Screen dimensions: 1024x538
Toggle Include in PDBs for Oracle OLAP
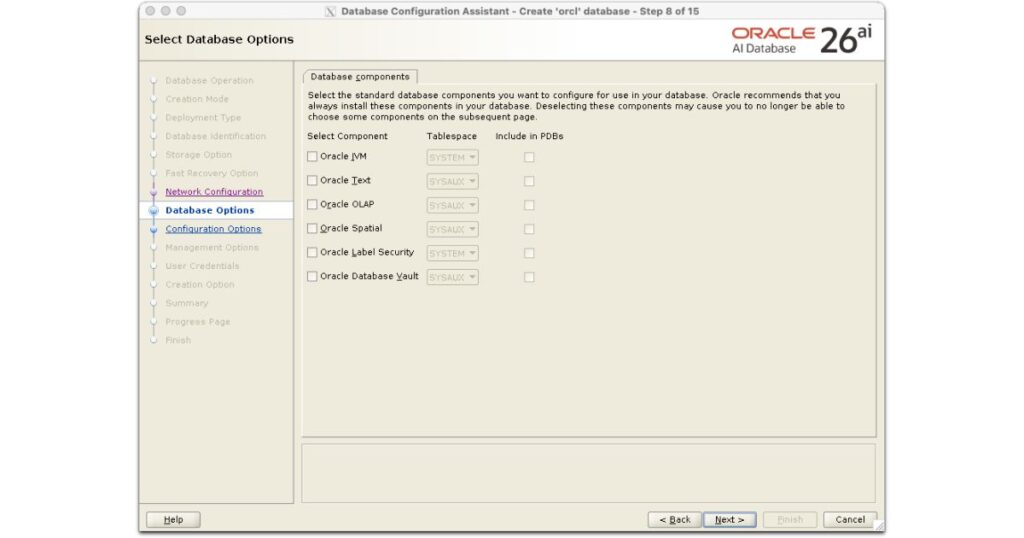click(x=529, y=205)
